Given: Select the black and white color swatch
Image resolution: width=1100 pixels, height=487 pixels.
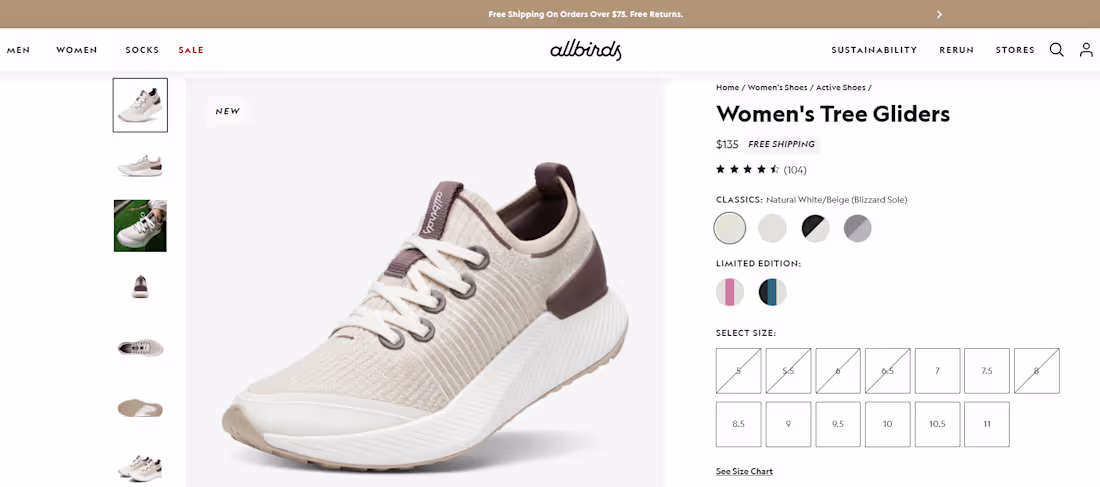Looking at the screenshot, I should click(x=815, y=228).
